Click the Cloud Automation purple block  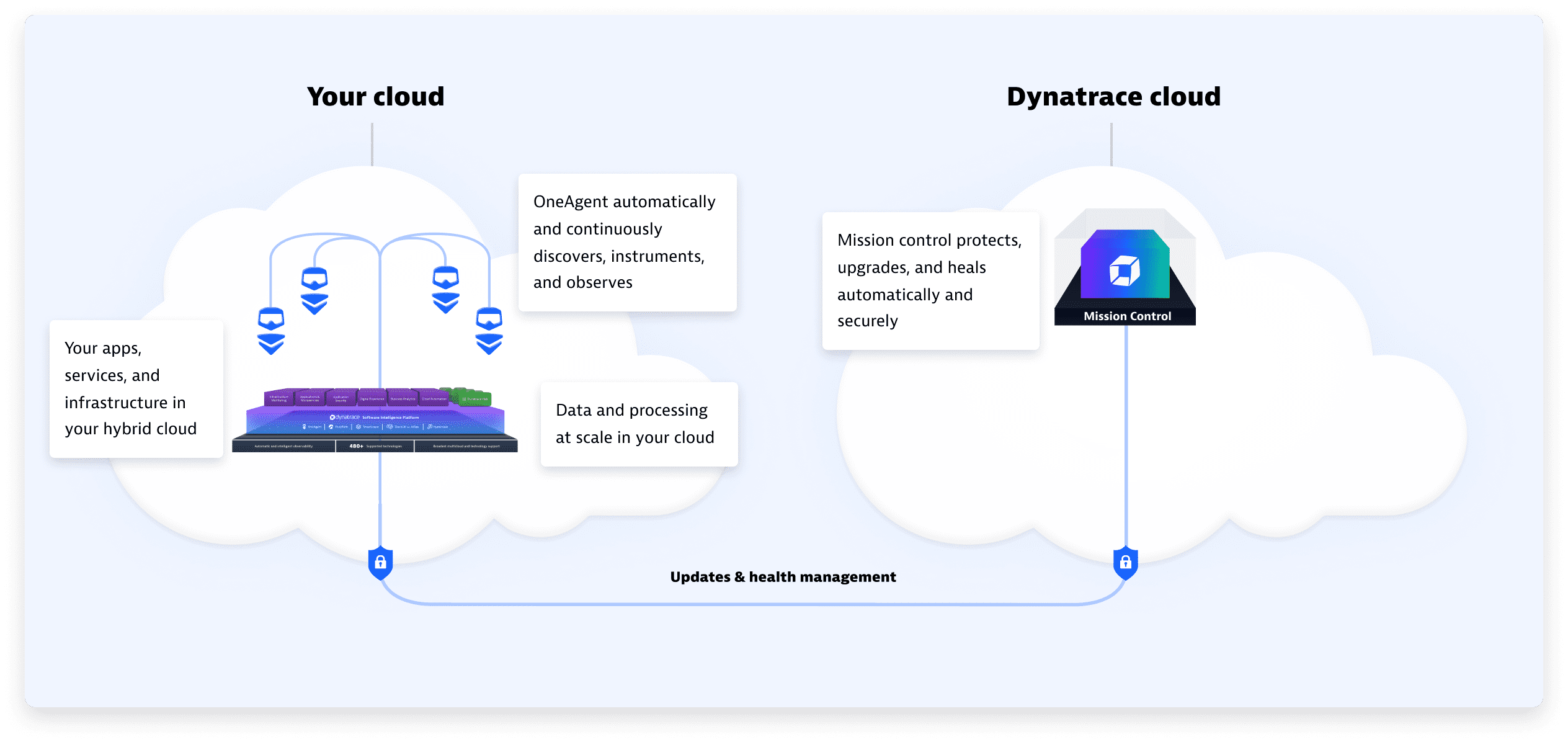pos(434,398)
